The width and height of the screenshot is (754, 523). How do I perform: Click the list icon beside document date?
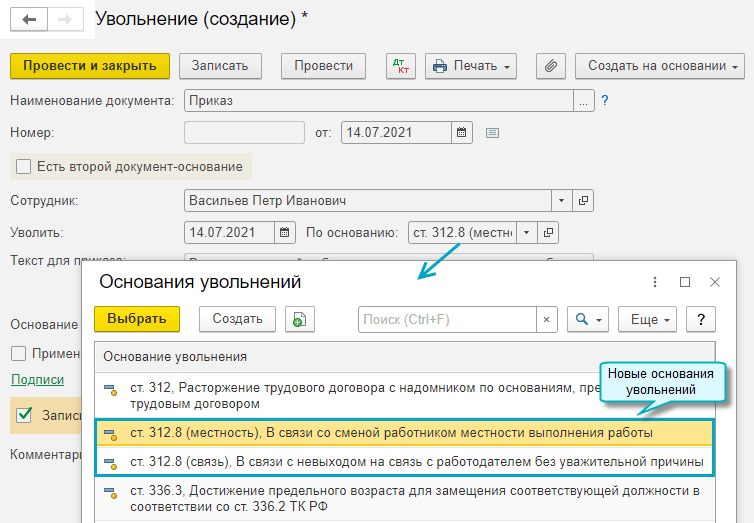point(492,133)
